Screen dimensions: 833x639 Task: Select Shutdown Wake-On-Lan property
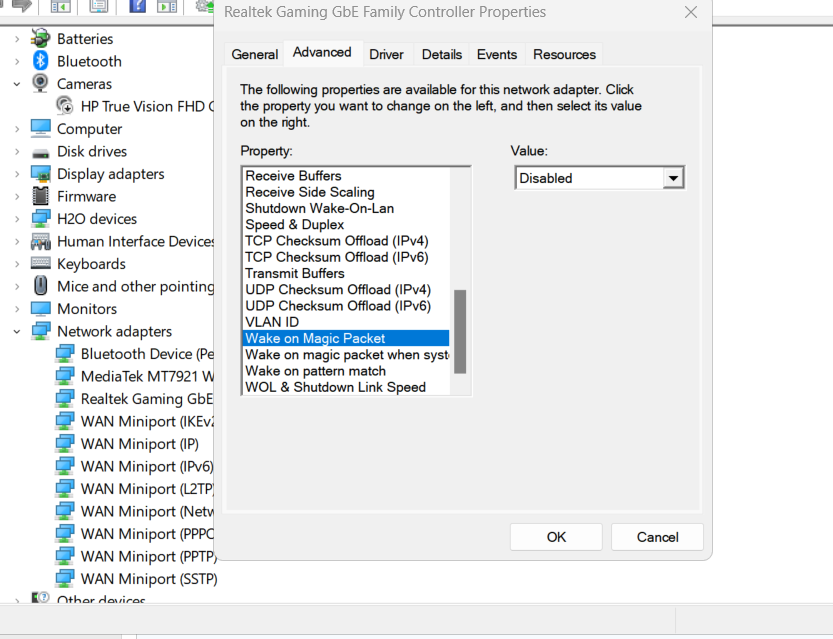click(346, 208)
